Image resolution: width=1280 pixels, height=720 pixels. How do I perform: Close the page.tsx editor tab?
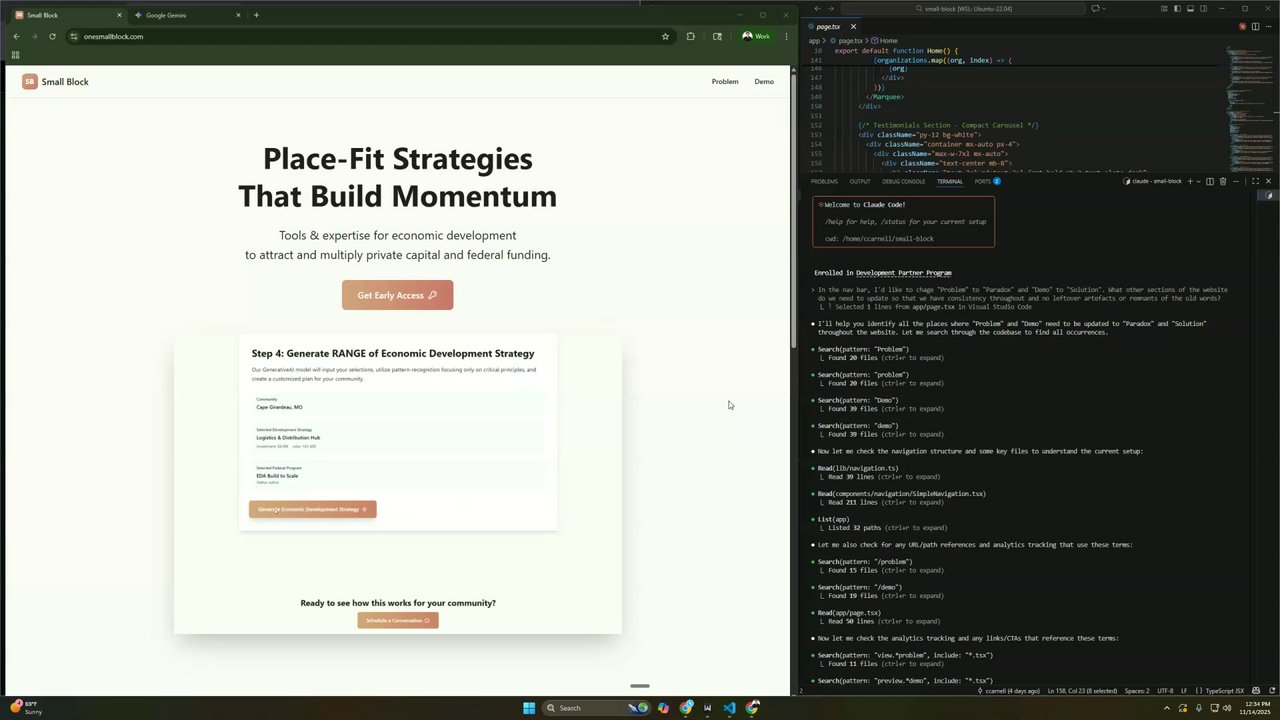click(x=853, y=26)
